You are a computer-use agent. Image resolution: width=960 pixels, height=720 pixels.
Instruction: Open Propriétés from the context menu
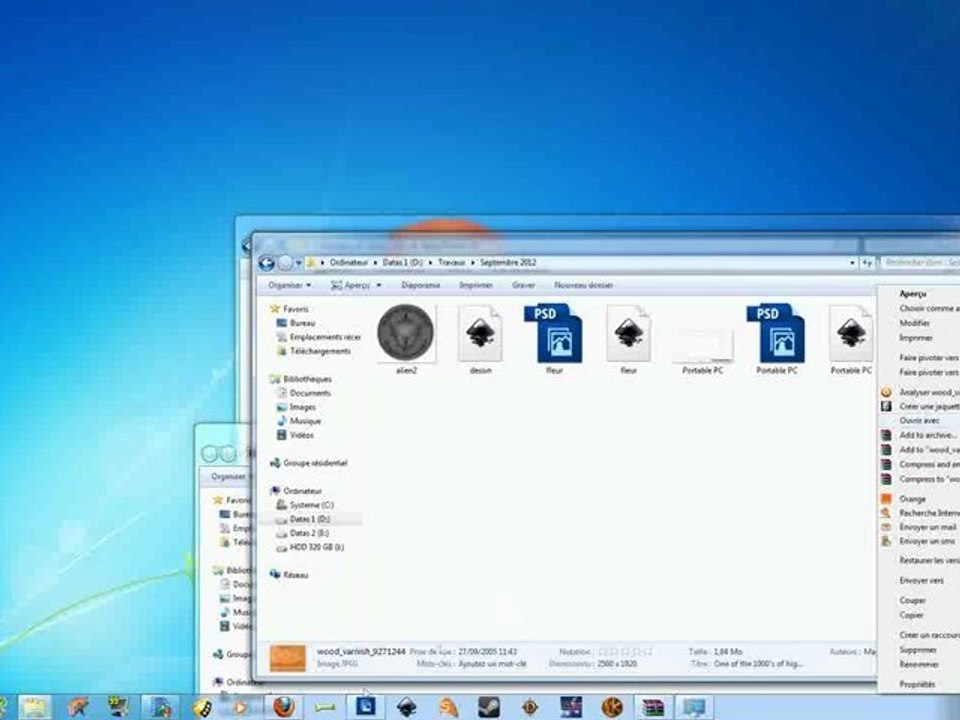coord(917,684)
